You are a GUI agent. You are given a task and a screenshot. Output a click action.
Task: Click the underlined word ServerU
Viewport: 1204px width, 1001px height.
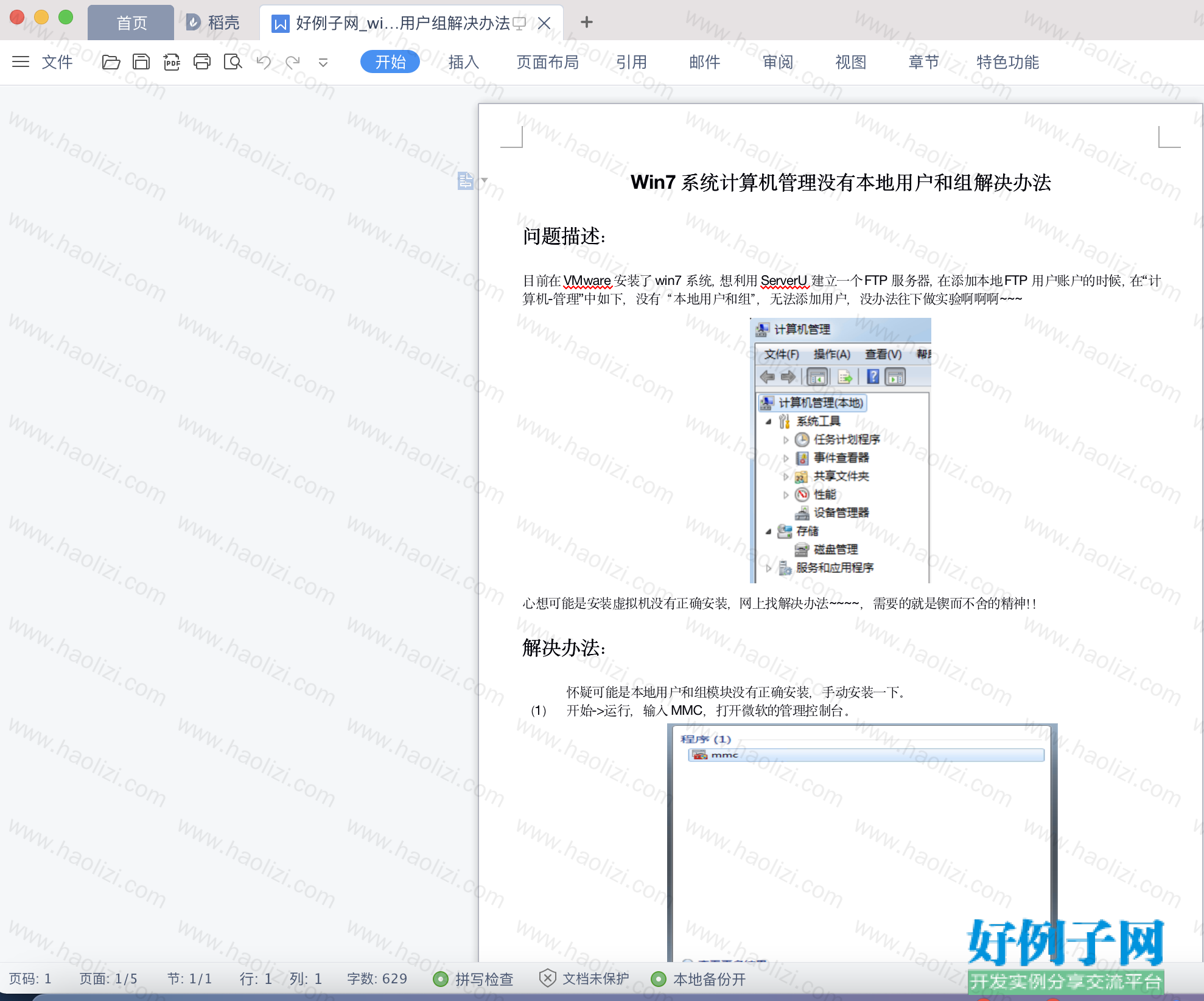[784, 281]
